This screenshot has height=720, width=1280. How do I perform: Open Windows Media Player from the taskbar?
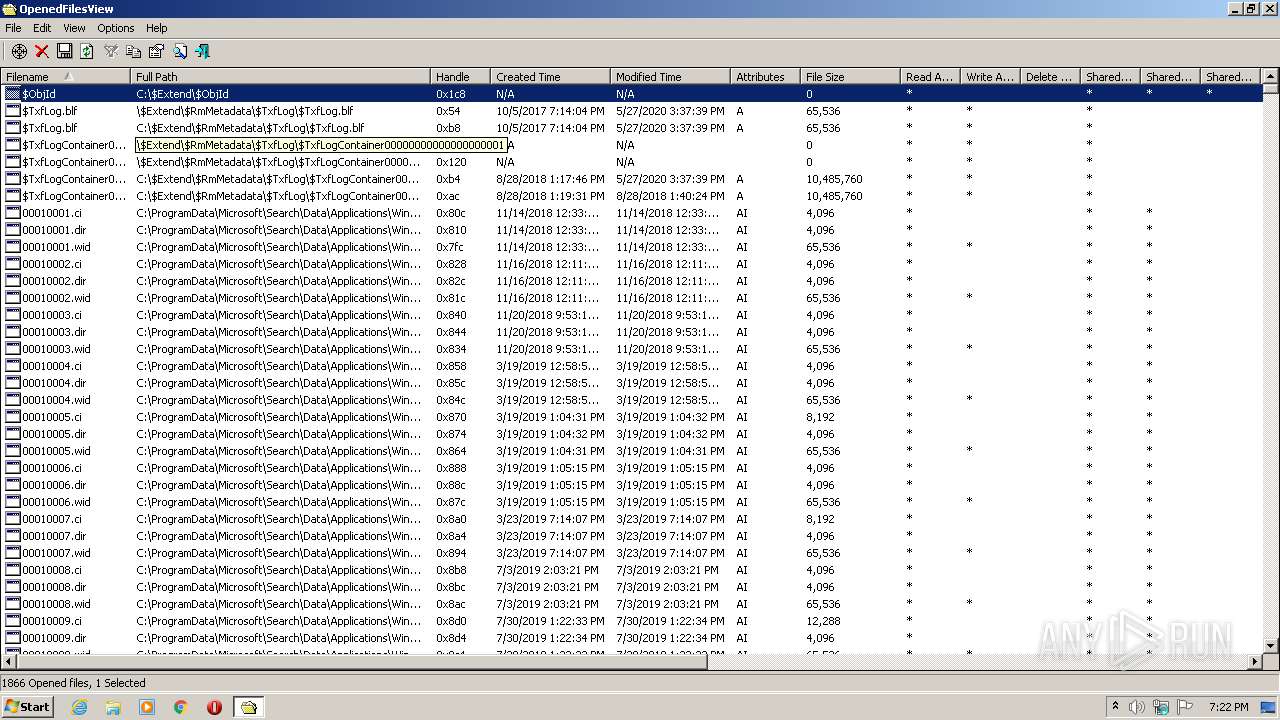click(x=147, y=707)
